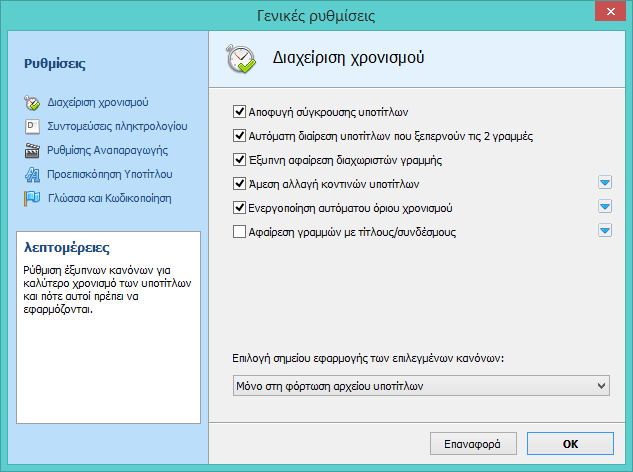Uncheck Αποφυγή σύγκρουσης υποτίτλων
Image resolution: width=633 pixels, height=472 pixels.
click(239, 112)
